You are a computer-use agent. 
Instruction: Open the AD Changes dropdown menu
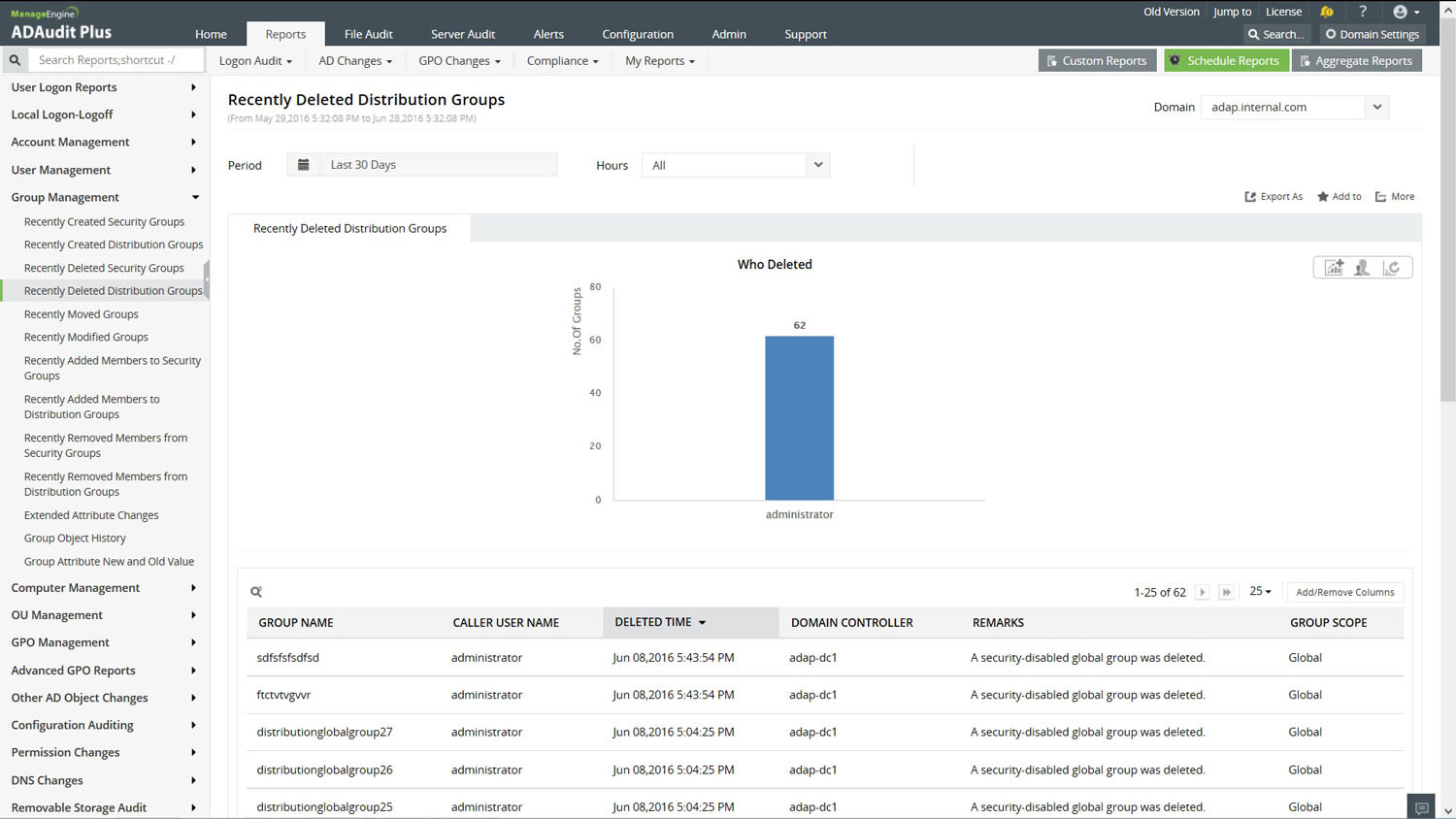(x=355, y=61)
